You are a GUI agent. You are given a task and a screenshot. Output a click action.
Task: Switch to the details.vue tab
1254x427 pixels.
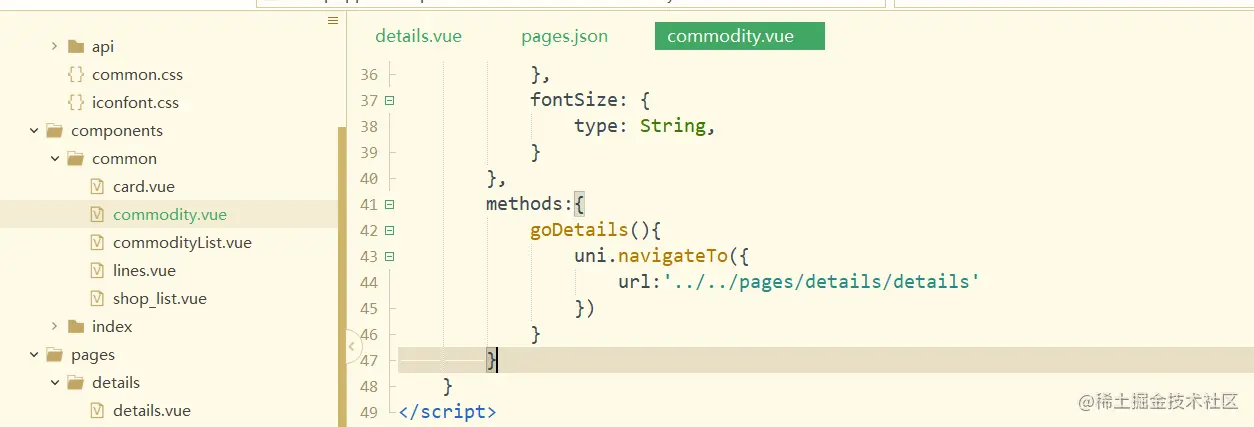pos(418,36)
